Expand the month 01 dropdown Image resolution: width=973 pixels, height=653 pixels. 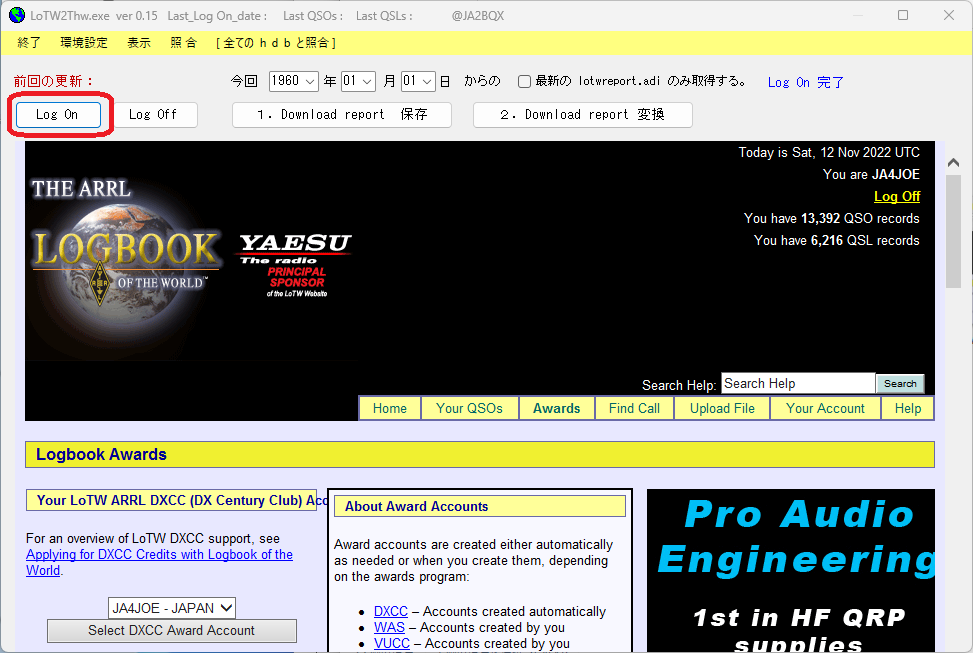tap(358, 81)
